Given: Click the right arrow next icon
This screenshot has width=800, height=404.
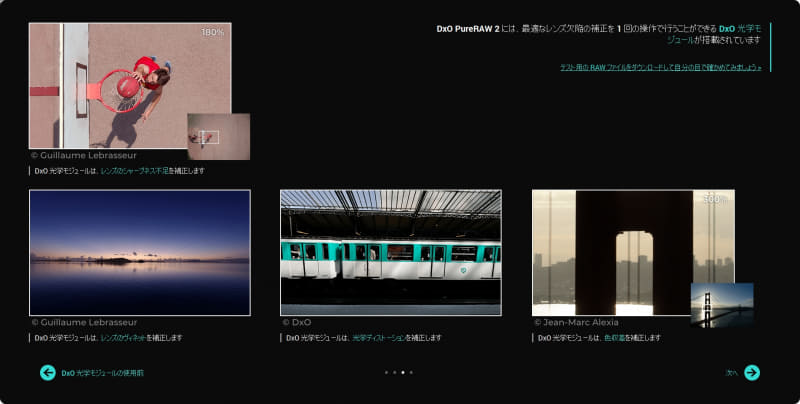Looking at the screenshot, I should (752, 373).
